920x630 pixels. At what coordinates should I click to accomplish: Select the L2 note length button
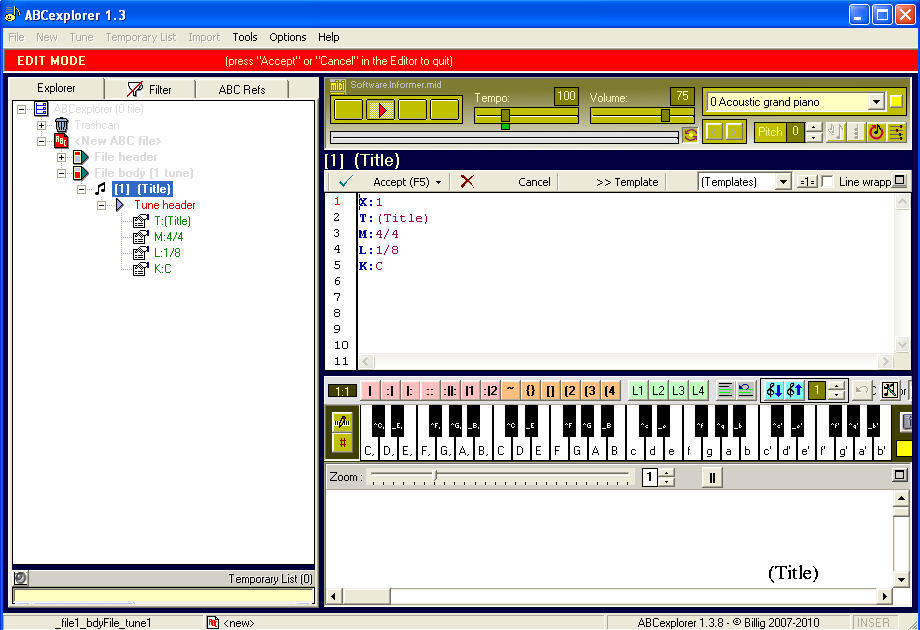point(658,391)
